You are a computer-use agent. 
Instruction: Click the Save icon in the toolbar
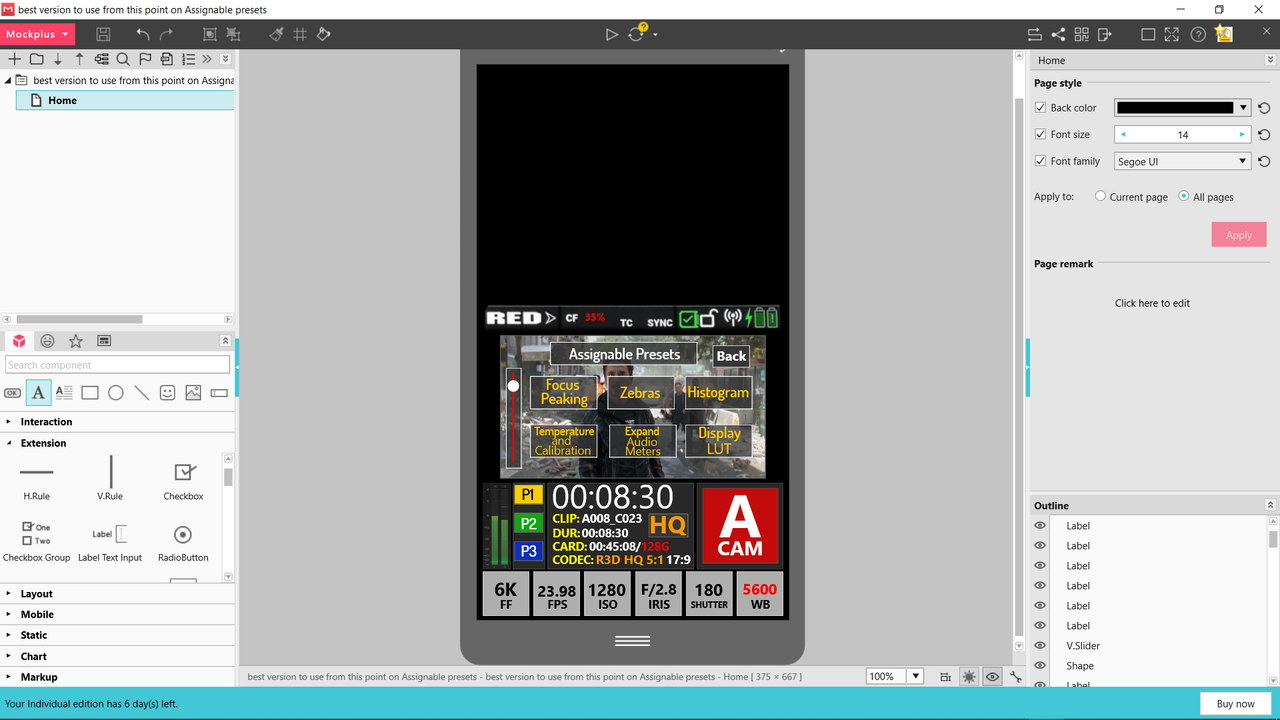point(103,34)
